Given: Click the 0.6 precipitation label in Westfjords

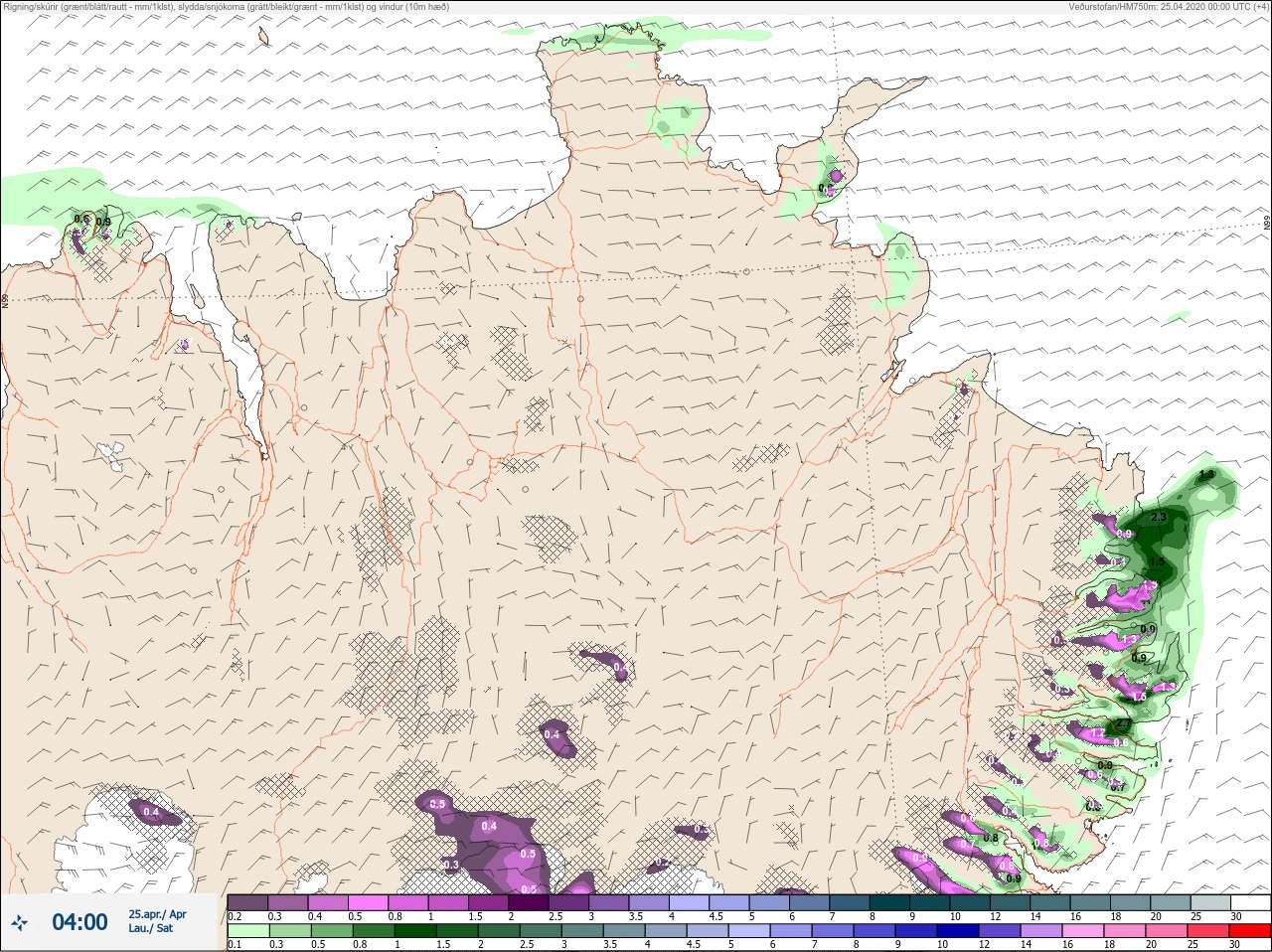Looking at the screenshot, I should point(82,220).
